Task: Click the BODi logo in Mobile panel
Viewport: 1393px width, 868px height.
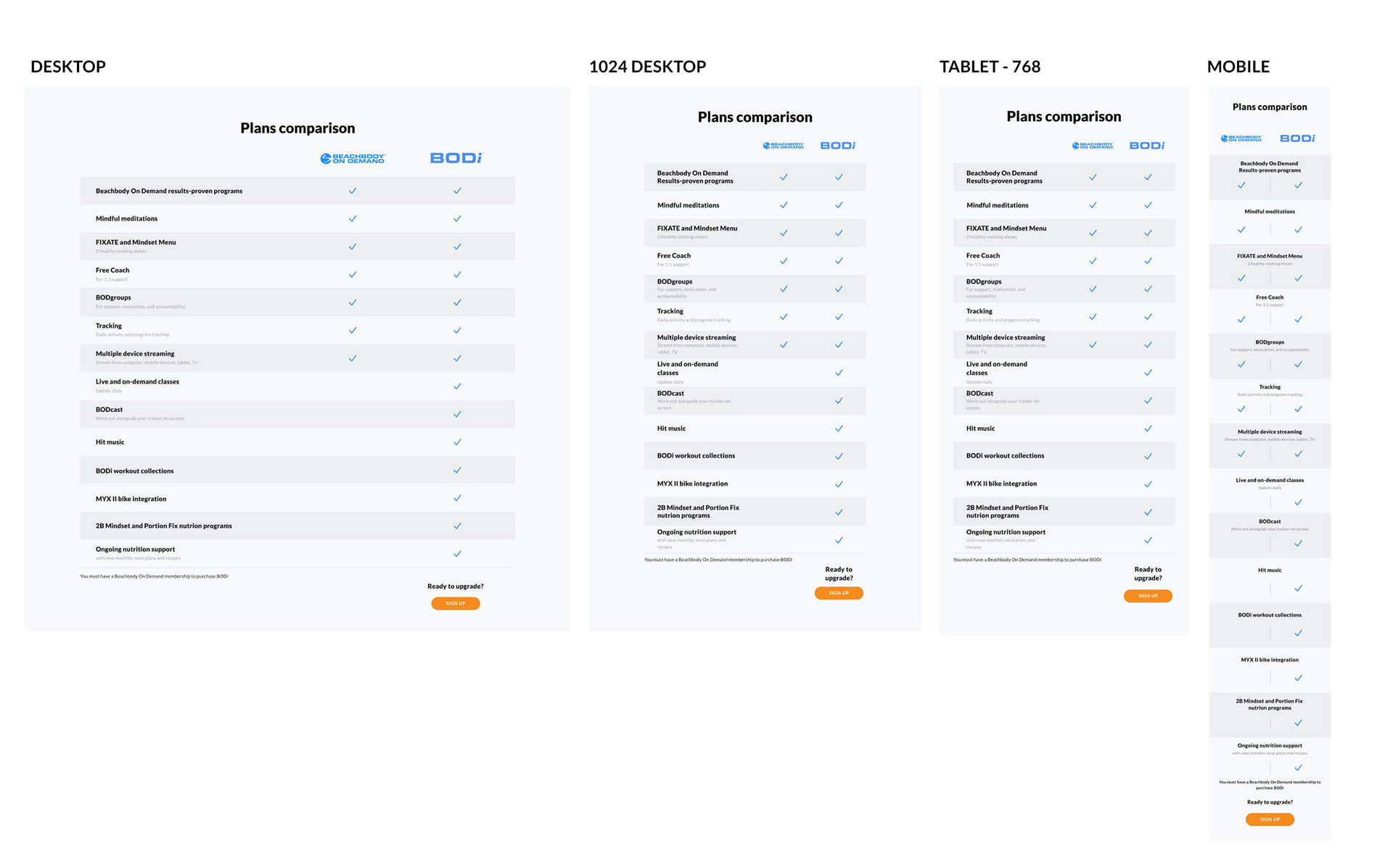Action: click(x=1298, y=138)
